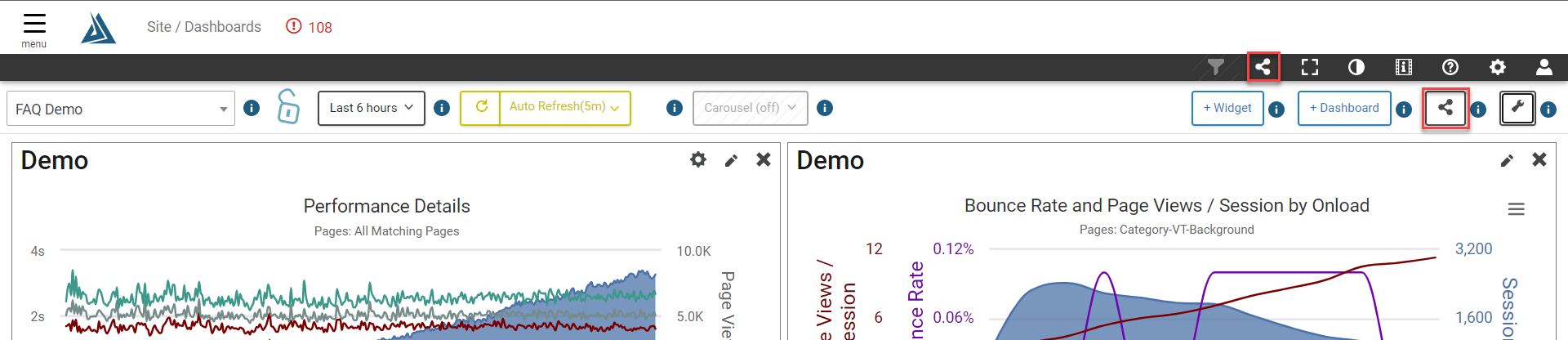Click info icon next to + Widget
Screen dimensions: 1568x340
point(1277,110)
